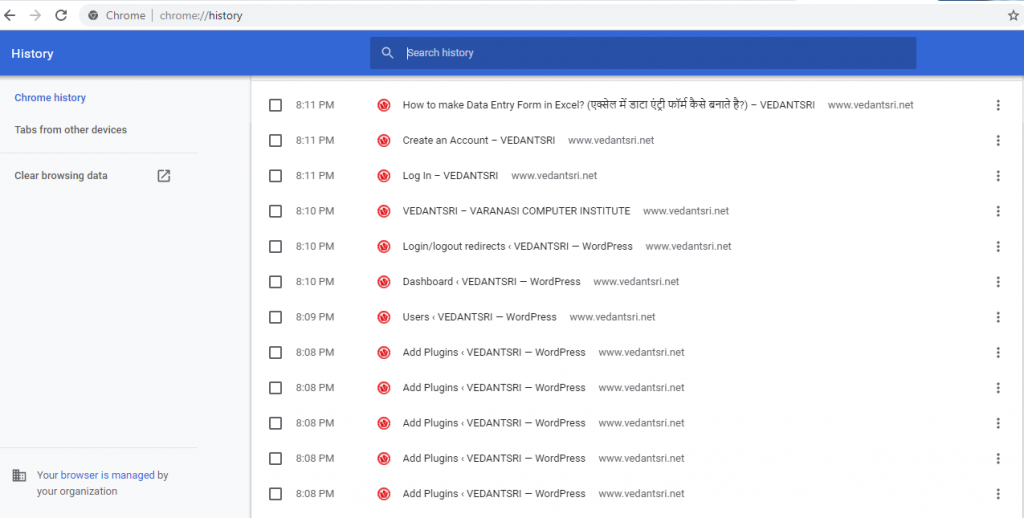Open Users ‹ VEDANTSRI — WordPress link
This screenshot has height=518, width=1024.
pos(479,317)
